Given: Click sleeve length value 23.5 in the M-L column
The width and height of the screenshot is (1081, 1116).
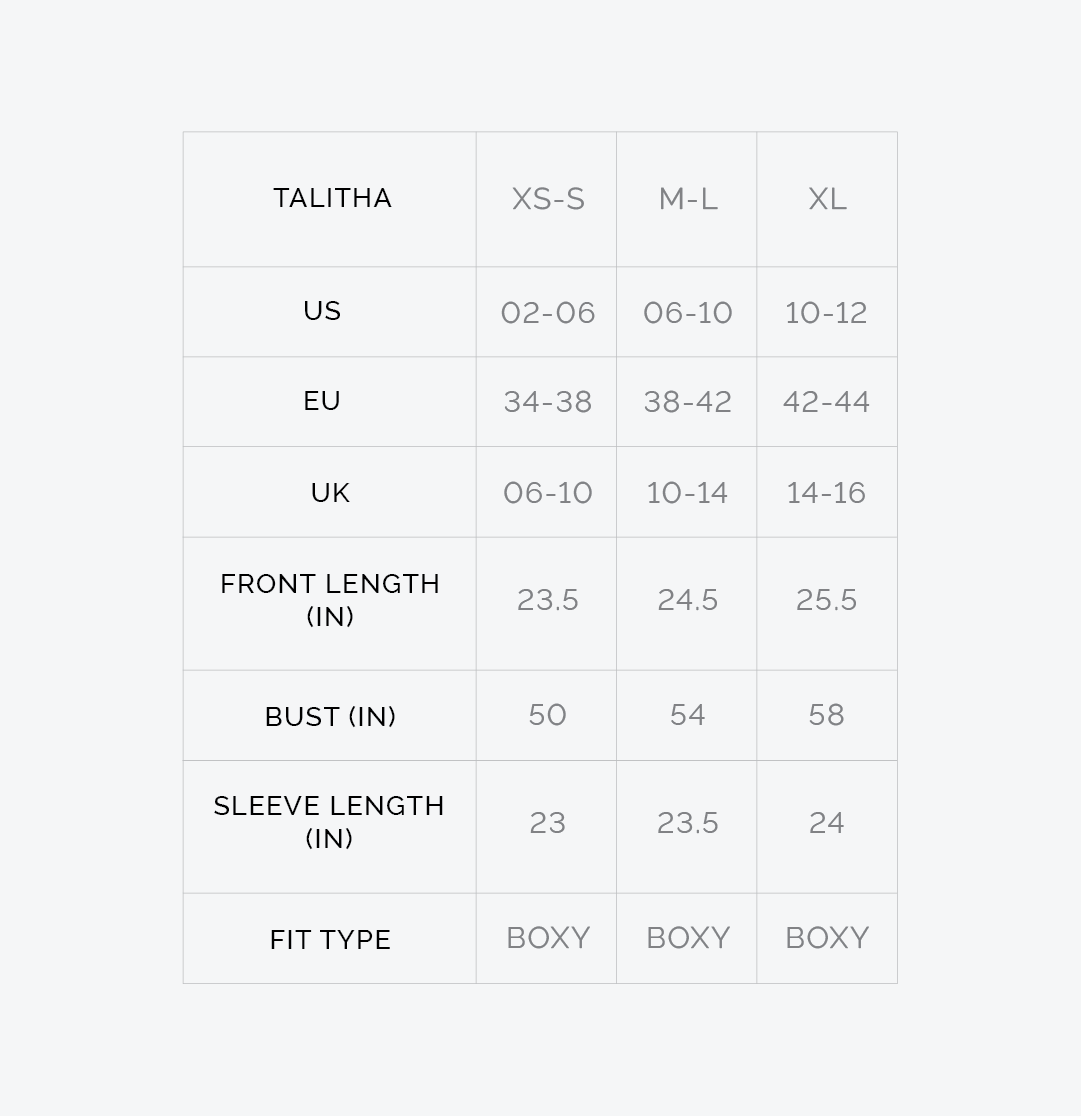Looking at the screenshot, I should (688, 823).
